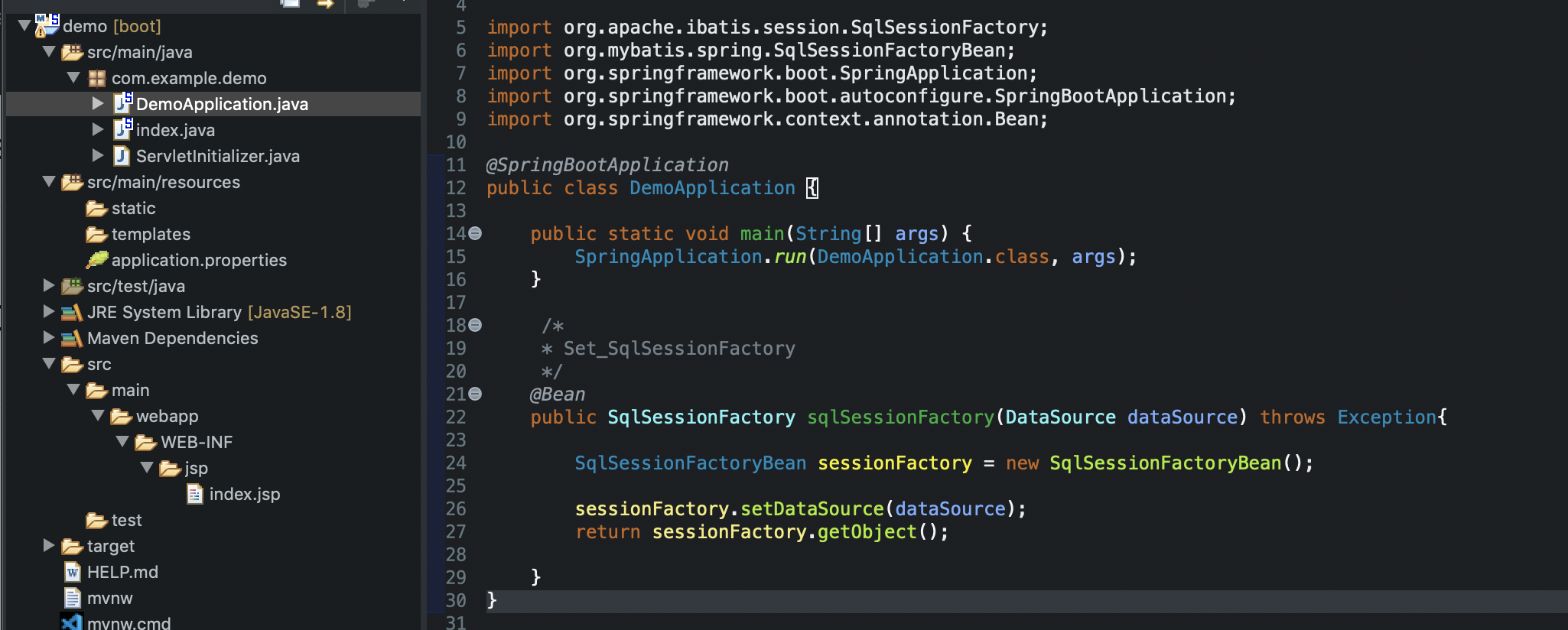Click the DemoApplication.java file icon
1568x630 pixels.
(122, 102)
